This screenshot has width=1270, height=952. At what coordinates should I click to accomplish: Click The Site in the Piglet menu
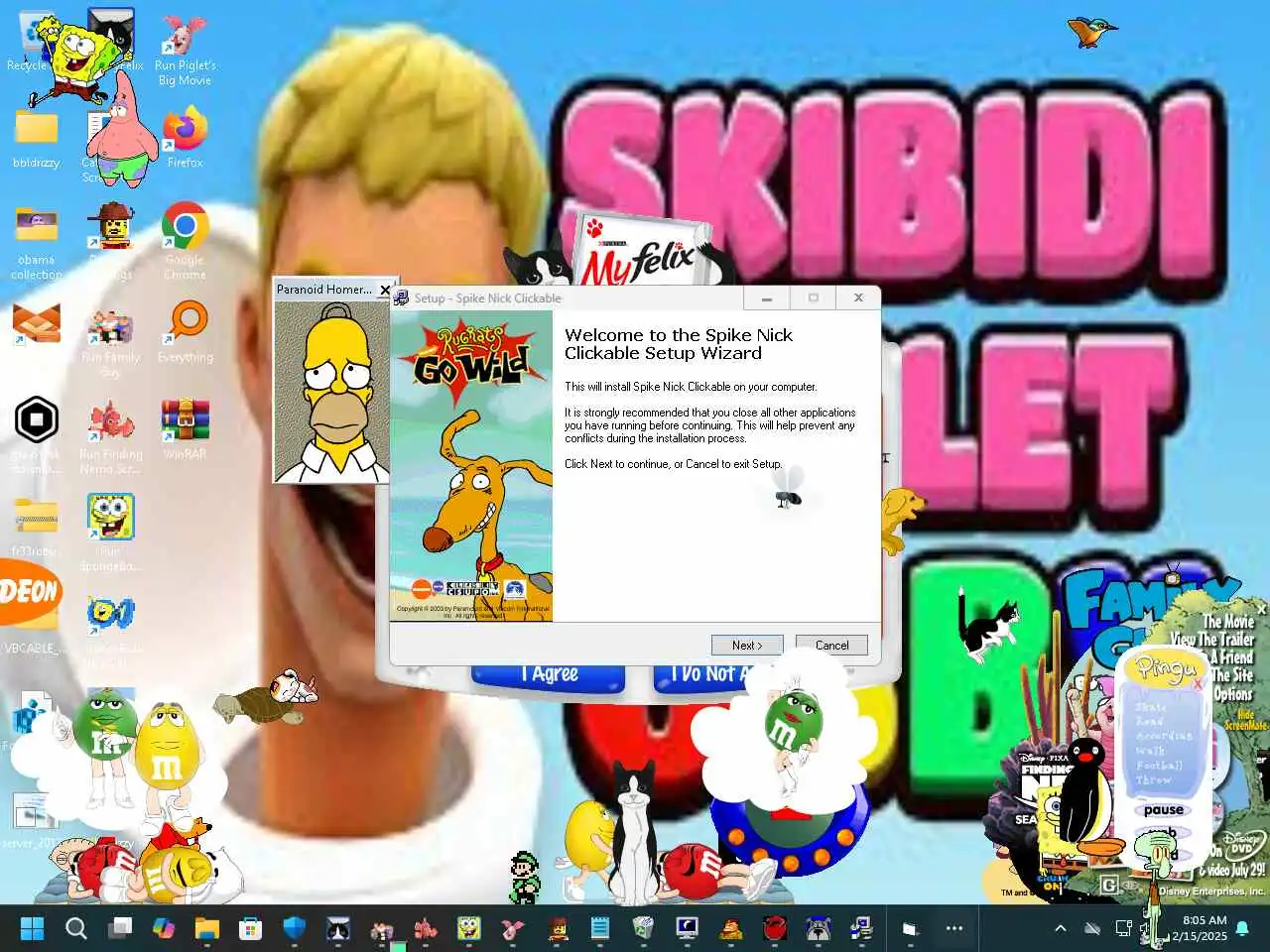pyautogui.click(x=1231, y=675)
